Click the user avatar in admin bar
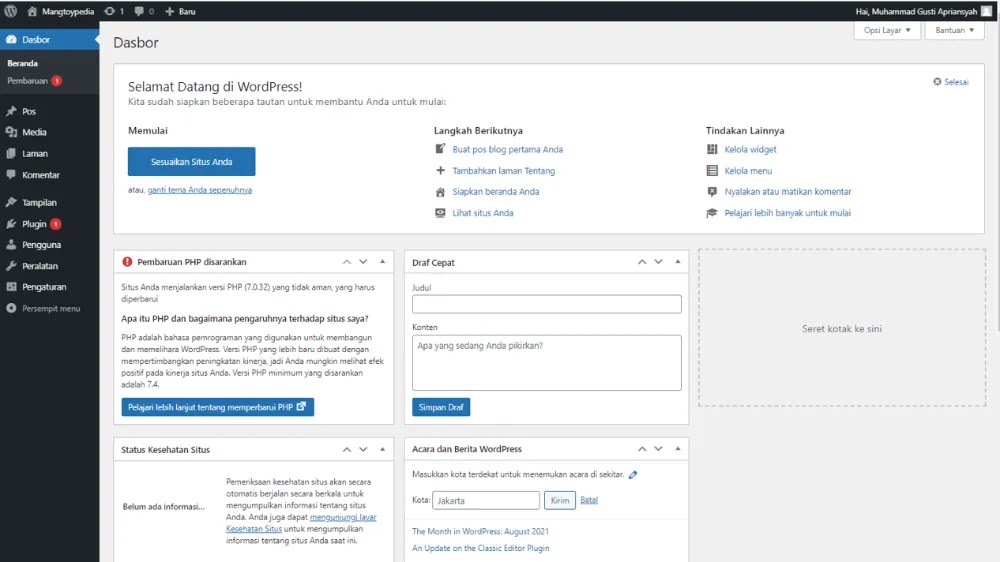Viewport: 1000px width, 562px height. click(x=986, y=11)
